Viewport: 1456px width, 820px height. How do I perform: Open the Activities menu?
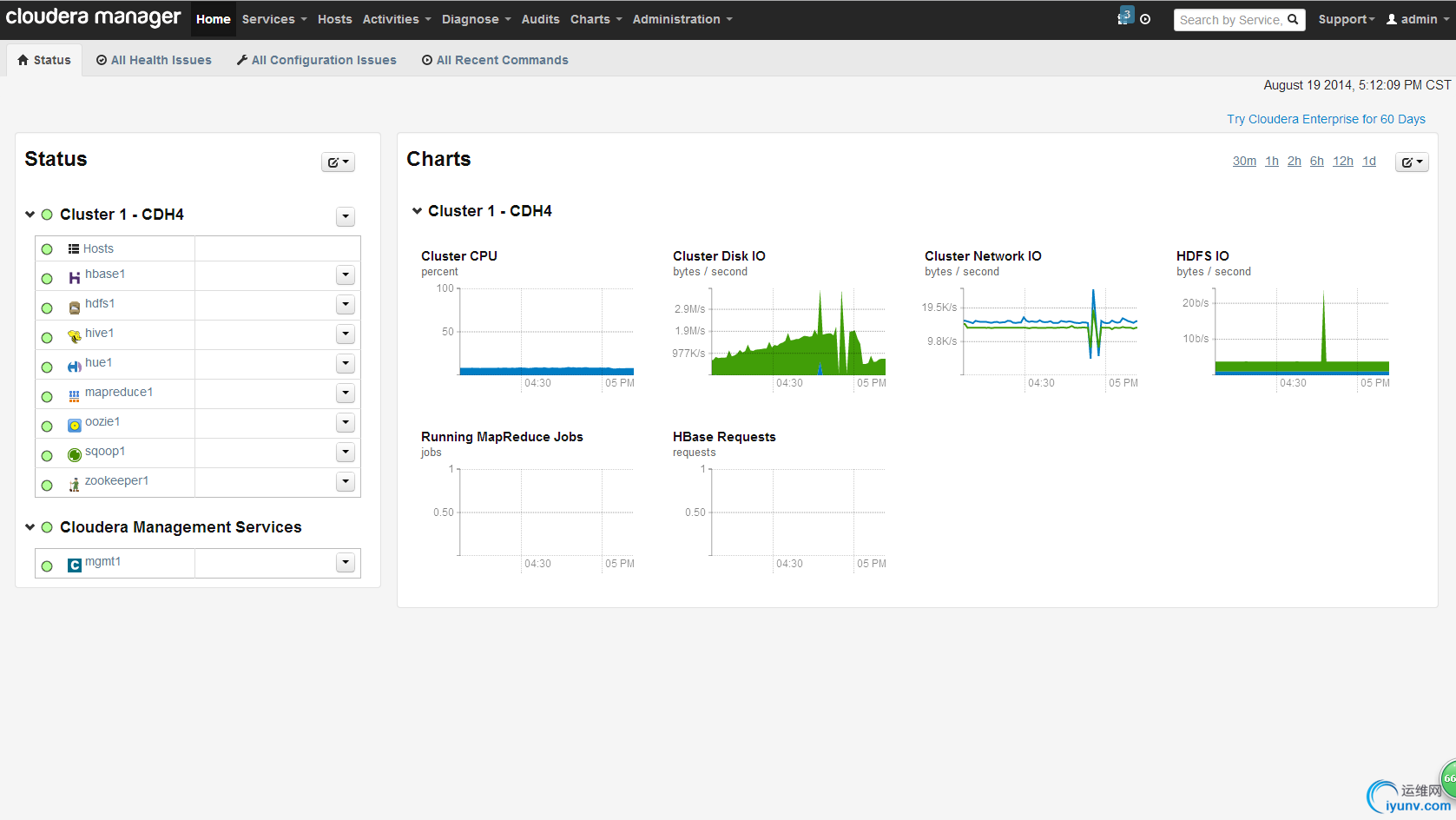(397, 19)
